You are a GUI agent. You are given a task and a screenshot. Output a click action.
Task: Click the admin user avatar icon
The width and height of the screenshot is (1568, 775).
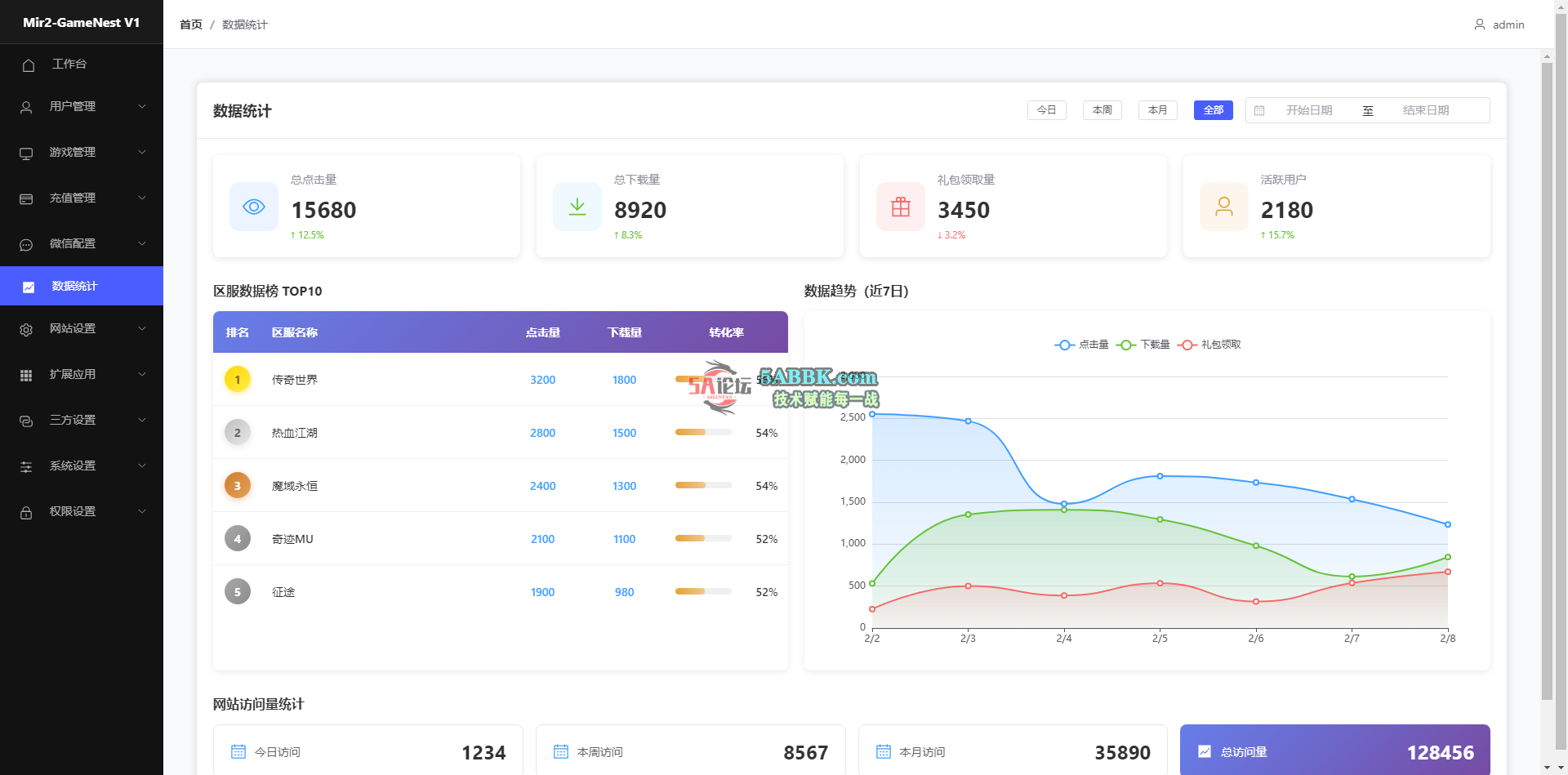[1479, 24]
